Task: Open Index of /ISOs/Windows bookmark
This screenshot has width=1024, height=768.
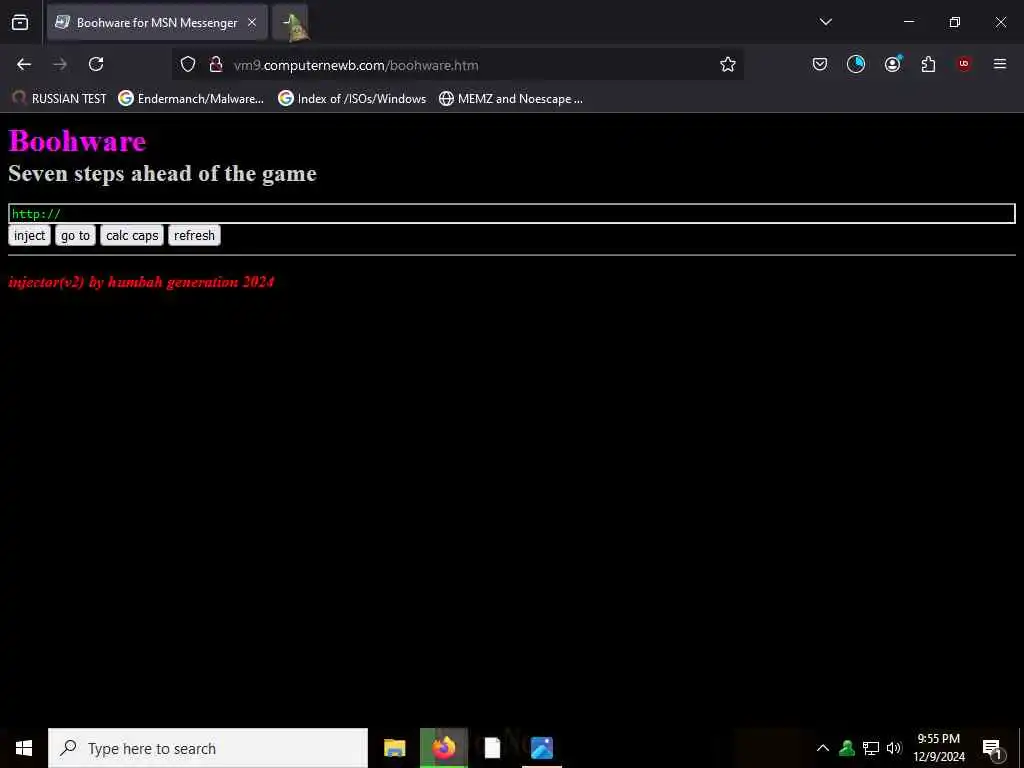Action: click(352, 99)
